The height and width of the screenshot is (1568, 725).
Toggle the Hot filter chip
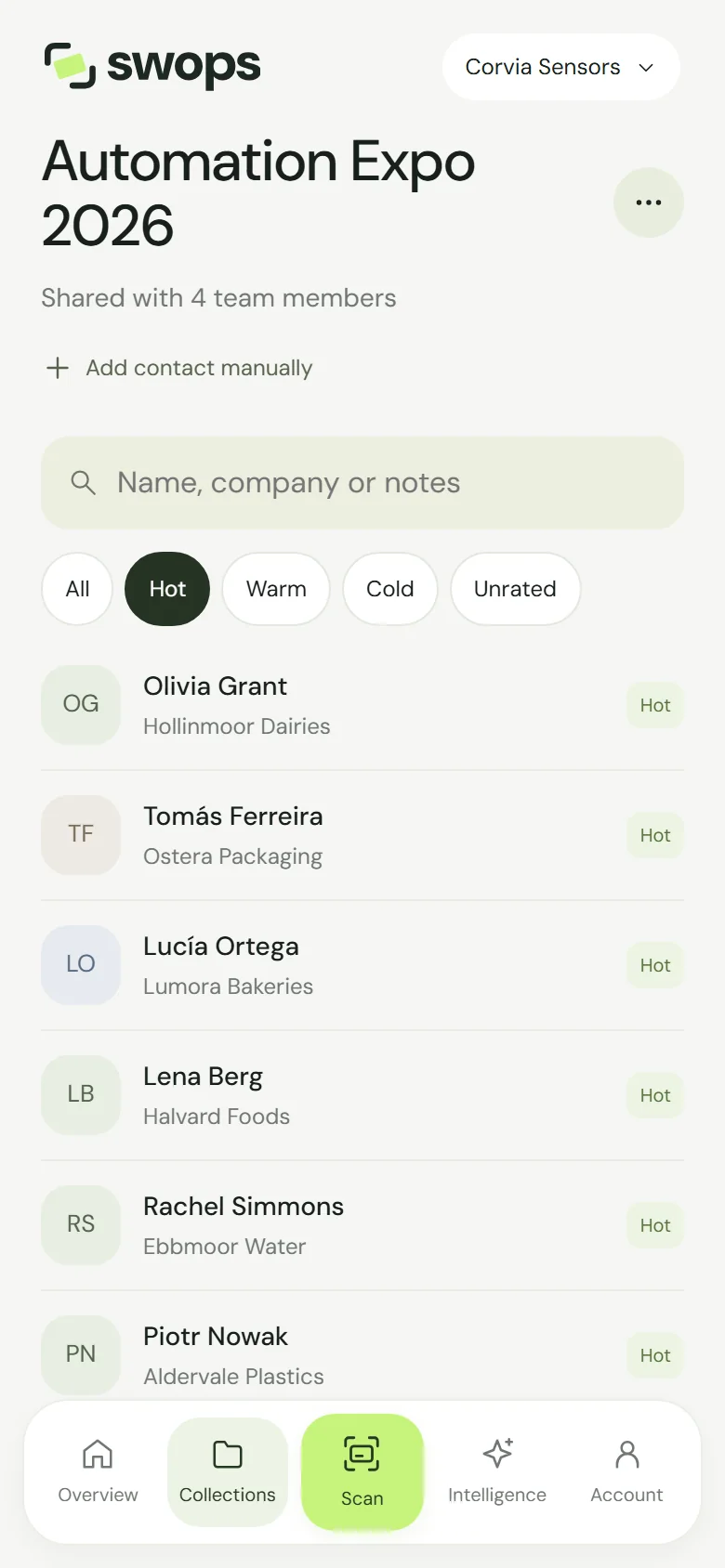167,589
